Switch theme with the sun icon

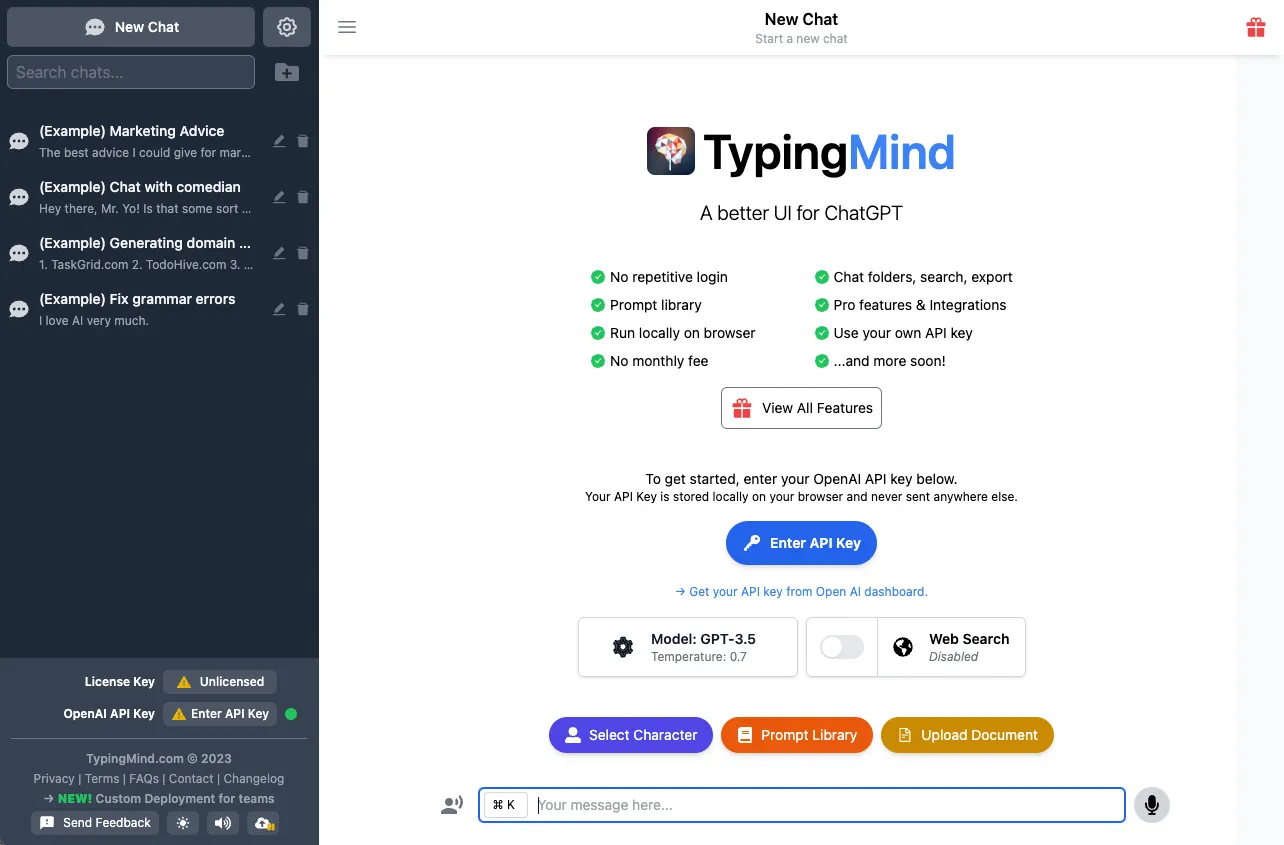[182, 823]
